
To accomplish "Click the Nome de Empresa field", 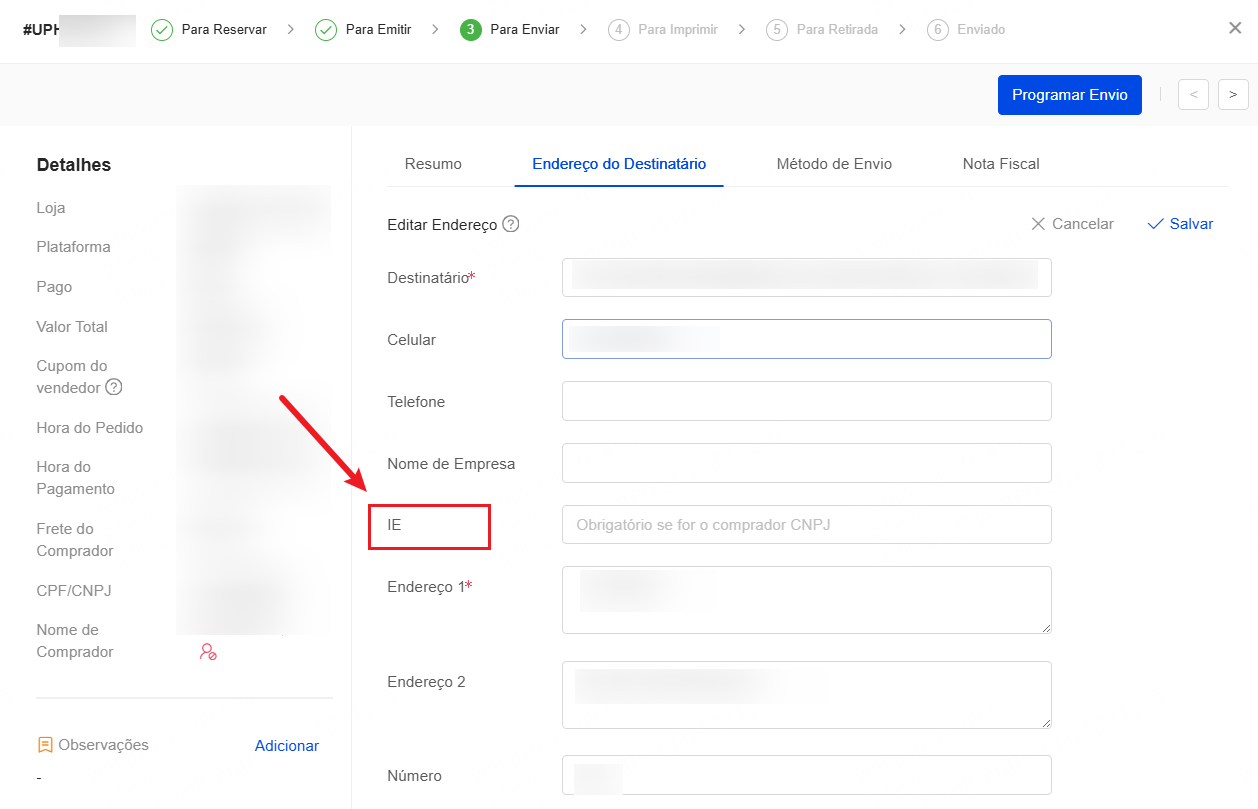I will click(x=807, y=463).
